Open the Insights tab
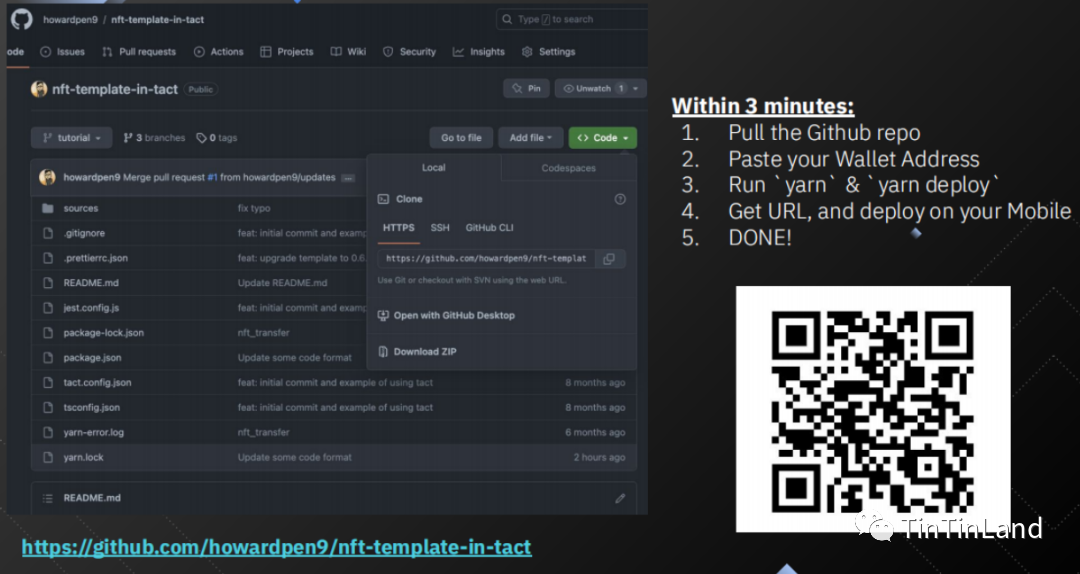 coord(479,52)
